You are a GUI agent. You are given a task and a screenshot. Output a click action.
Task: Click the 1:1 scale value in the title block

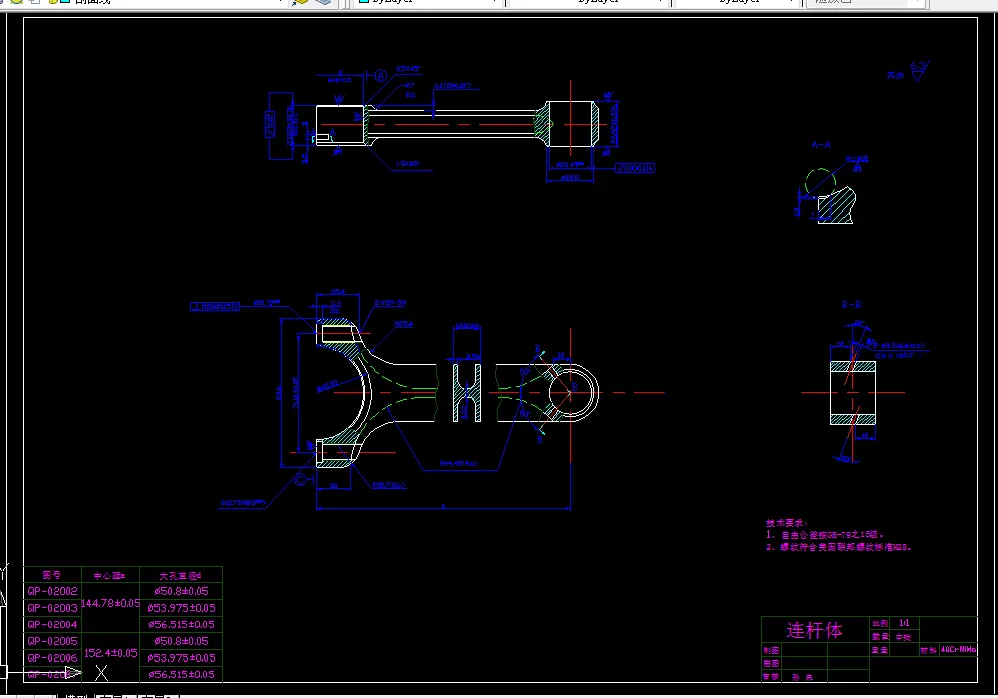[904, 623]
